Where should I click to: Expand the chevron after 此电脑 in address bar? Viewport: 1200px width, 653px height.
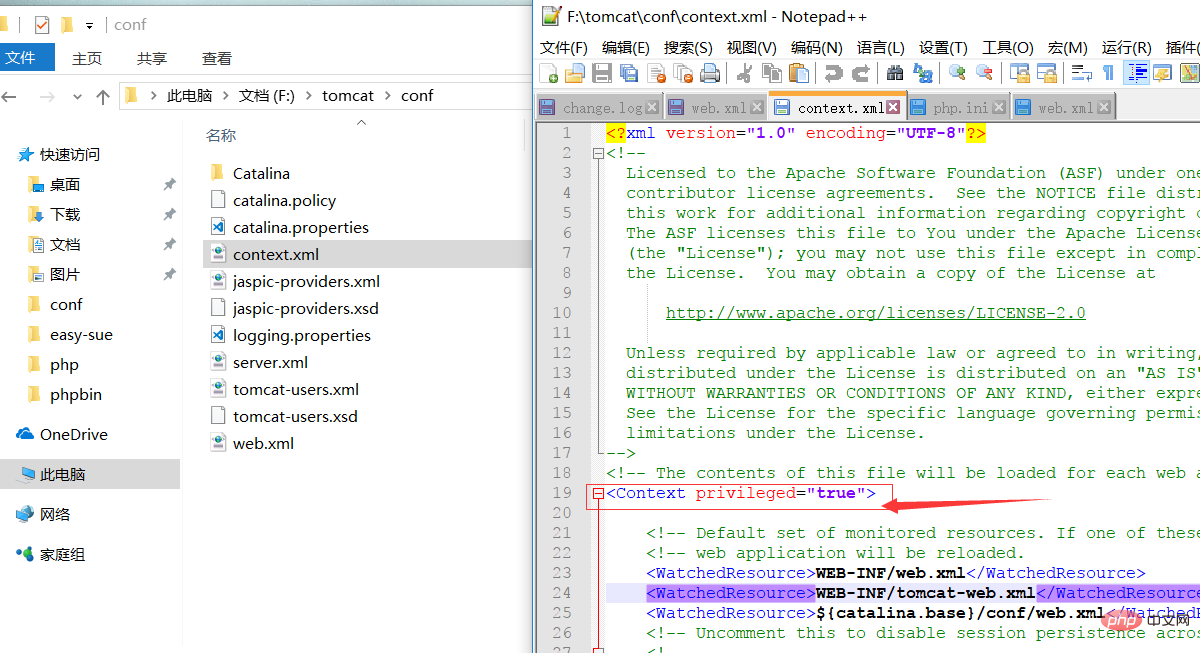click(x=224, y=96)
